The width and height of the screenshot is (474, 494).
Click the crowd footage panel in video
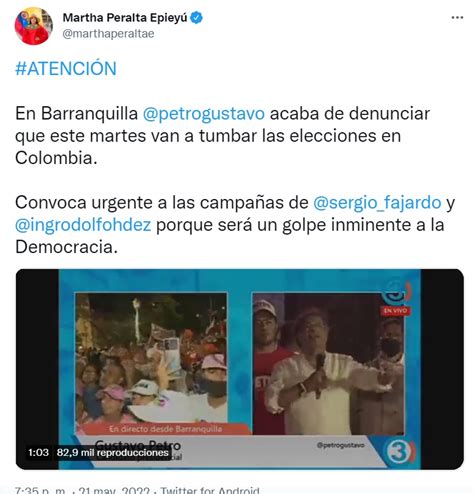(x=151, y=361)
